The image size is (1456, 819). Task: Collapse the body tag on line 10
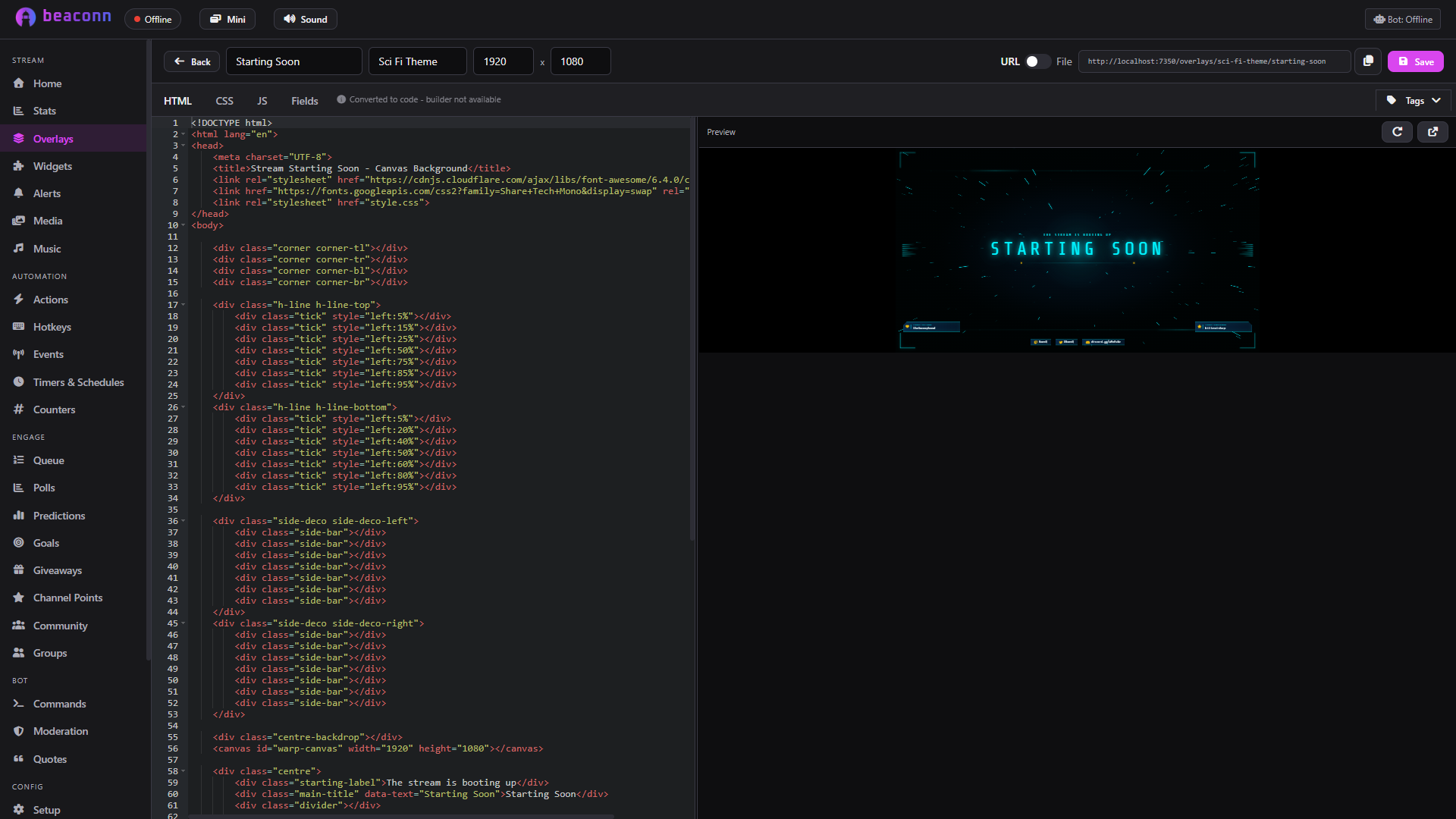[x=183, y=225]
